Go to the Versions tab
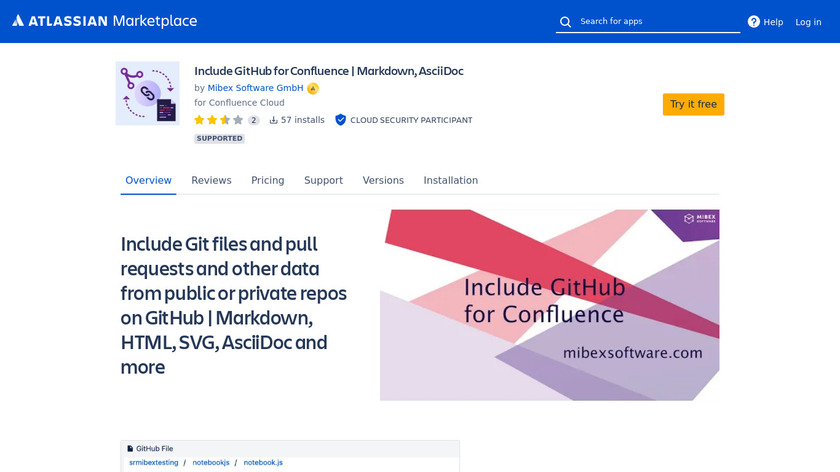This screenshot has height=472, width=840. pyautogui.click(x=383, y=181)
